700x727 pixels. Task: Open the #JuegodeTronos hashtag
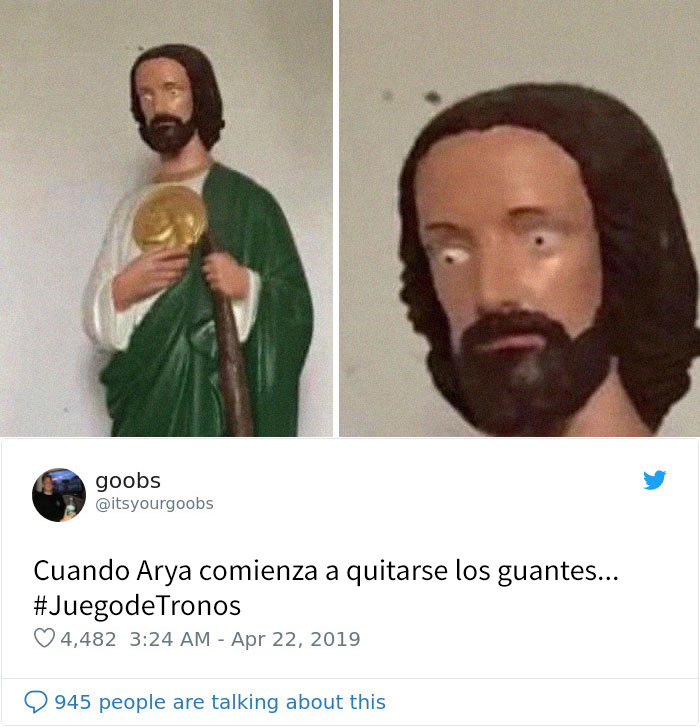(137, 606)
